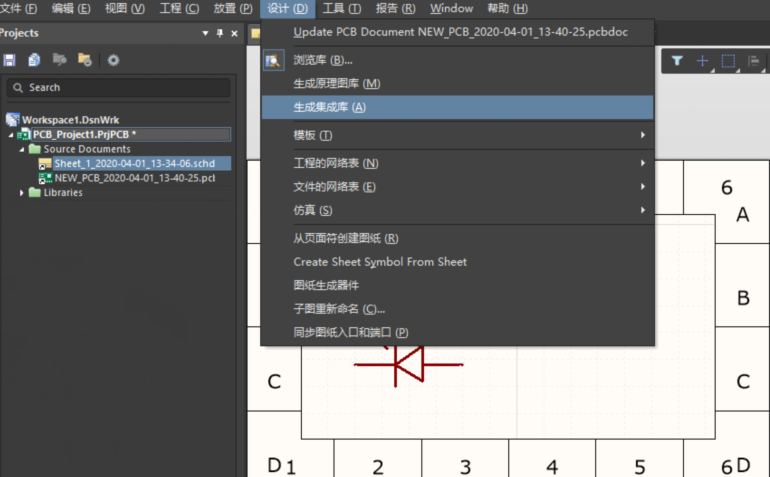The image size is (770, 477).
Task: Click the align objects icon in schematic toolbar
Action: (753, 61)
